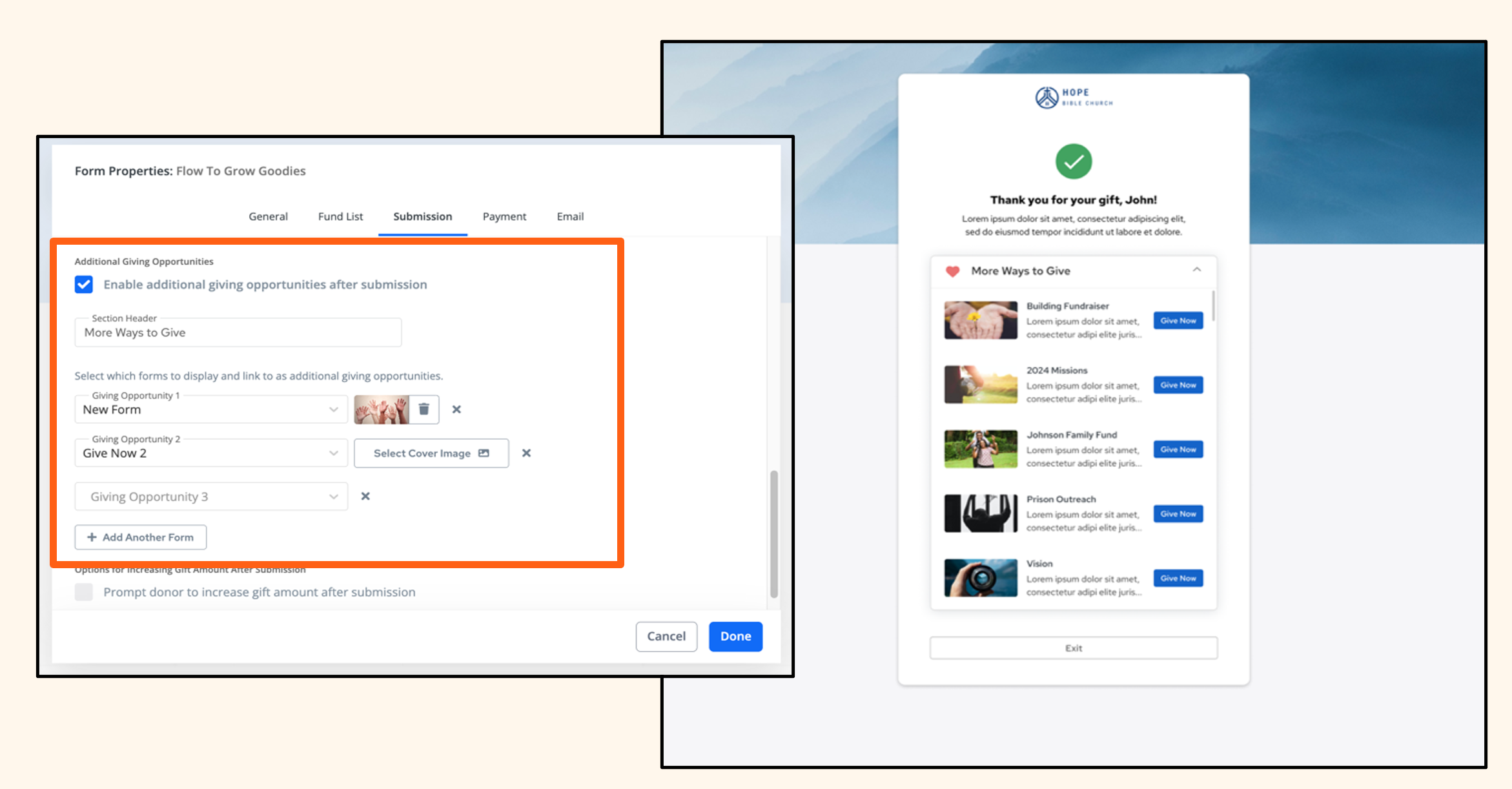Switch to the Fund List tab
Viewport: 1512px width, 789px height.
pyautogui.click(x=340, y=216)
